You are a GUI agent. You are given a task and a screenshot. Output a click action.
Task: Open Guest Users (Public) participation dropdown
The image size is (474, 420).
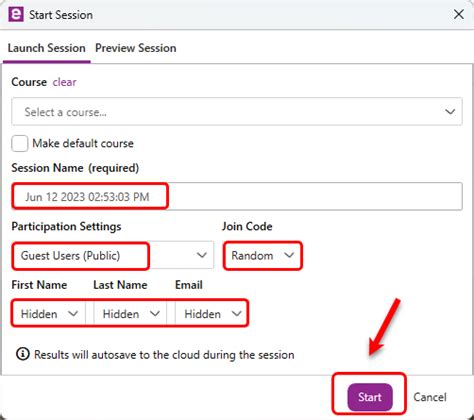[x=113, y=255]
